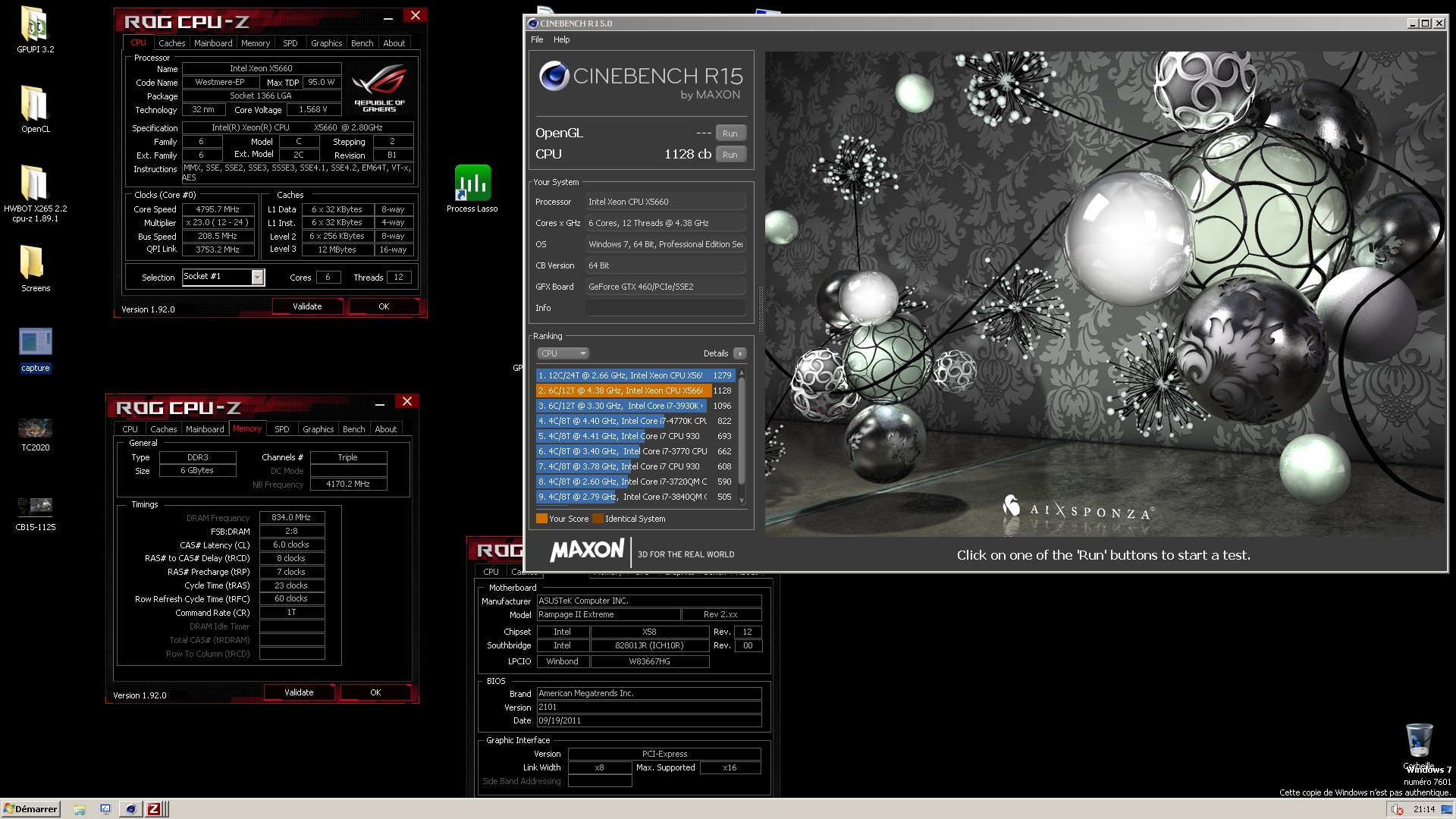Screen dimensions: 1456x819
Task: Open the Cinebench Help menu
Action: [x=561, y=39]
